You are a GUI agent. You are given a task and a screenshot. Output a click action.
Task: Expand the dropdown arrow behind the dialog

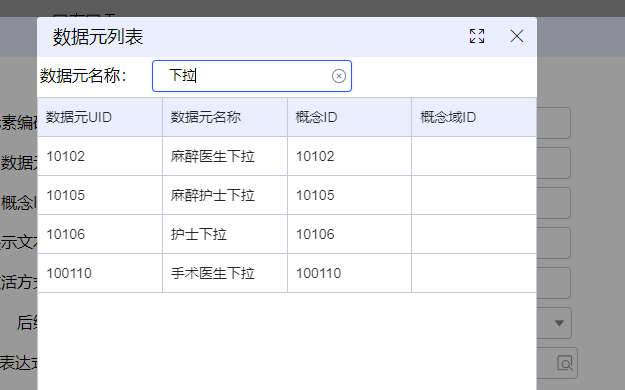[x=559, y=323]
